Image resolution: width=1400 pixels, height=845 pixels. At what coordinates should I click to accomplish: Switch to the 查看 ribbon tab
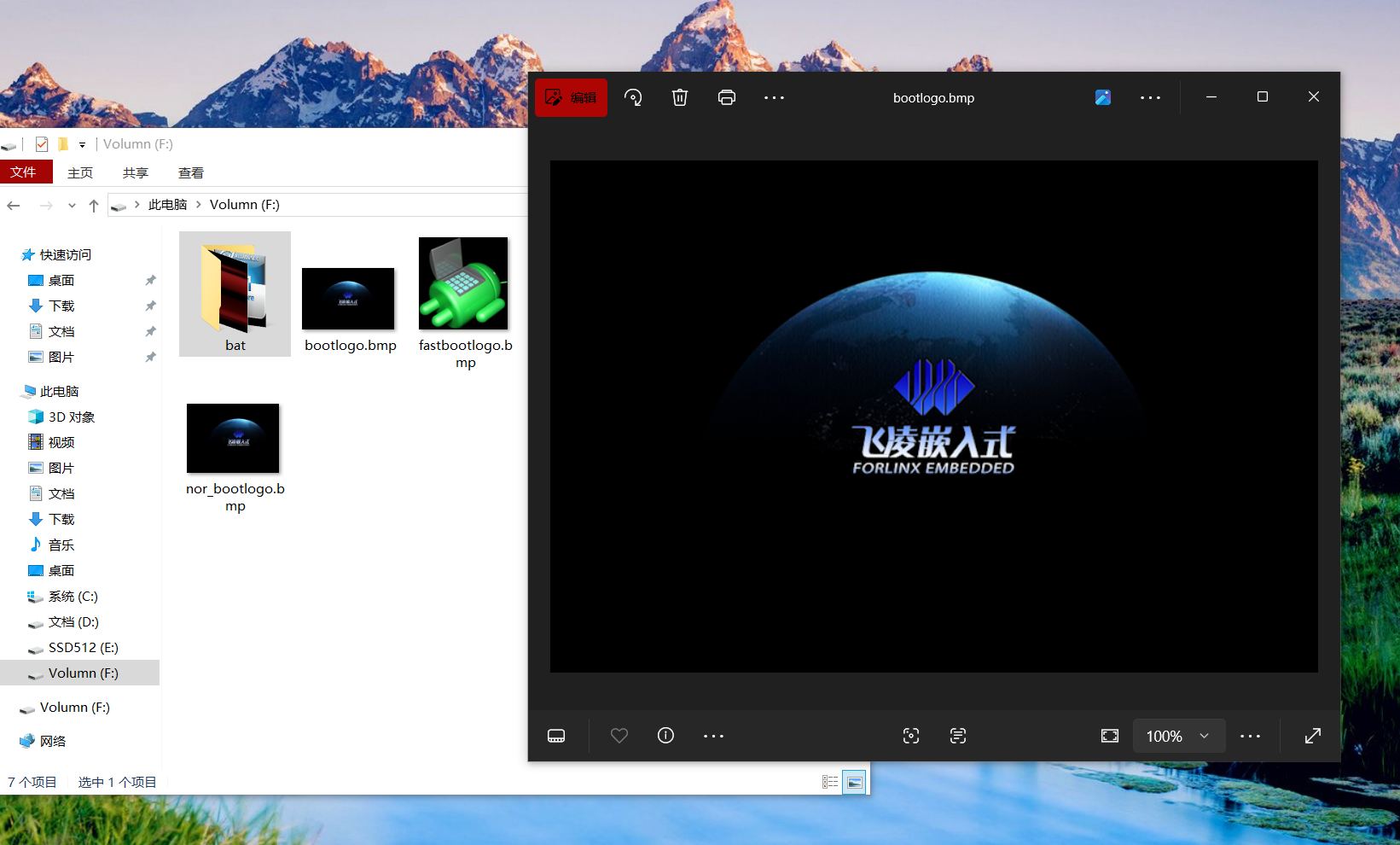(x=191, y=172)
